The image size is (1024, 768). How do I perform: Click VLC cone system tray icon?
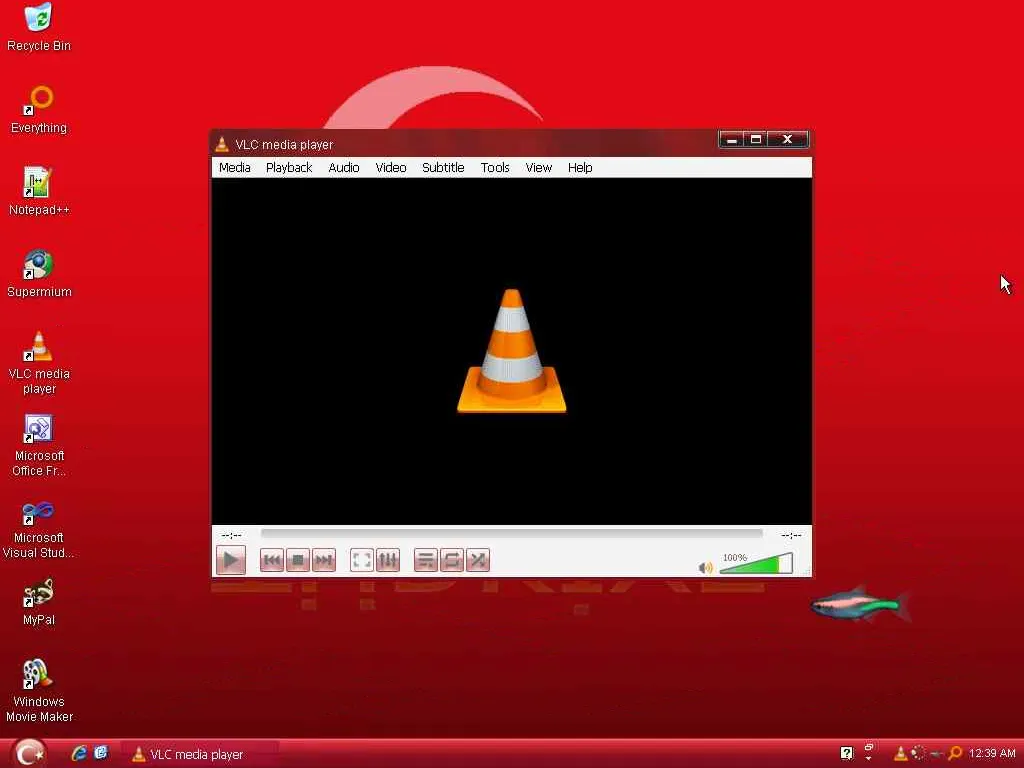pyautogui.click(x=901, y=754)
